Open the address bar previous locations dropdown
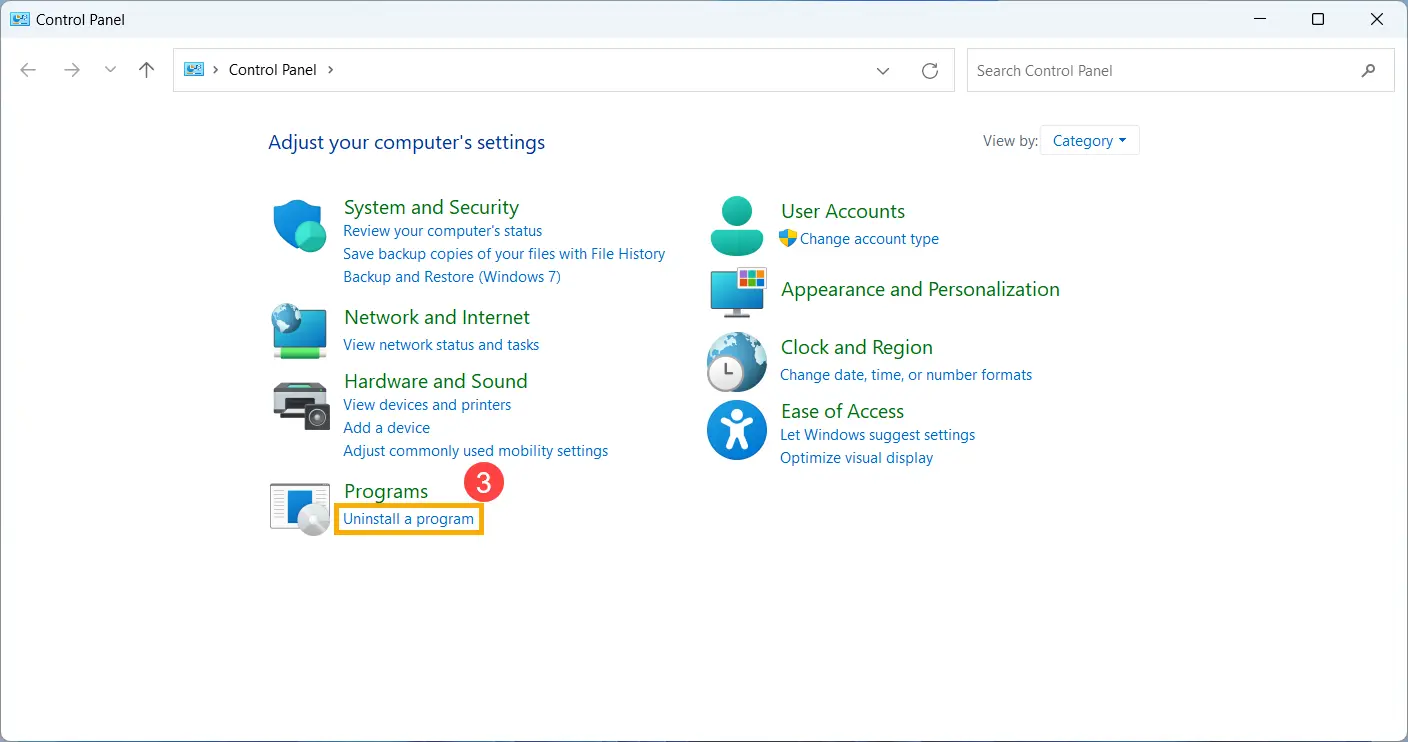This screenshot has width=1408, height=742. (883, 70)
